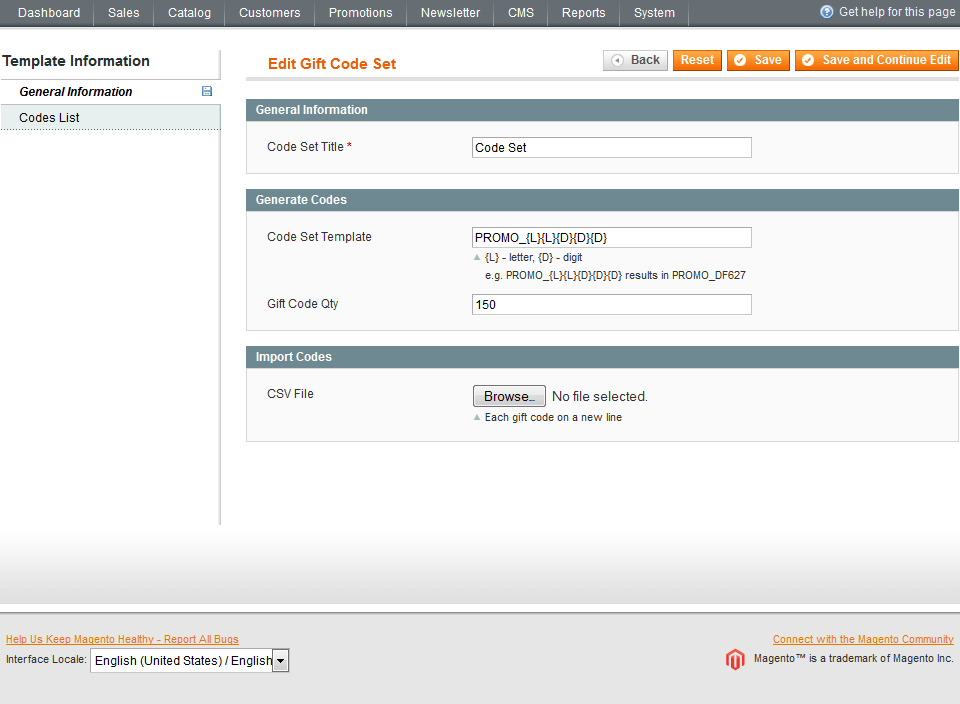
Task: Go to the Dashboard menu
Action: click(49, 13)
